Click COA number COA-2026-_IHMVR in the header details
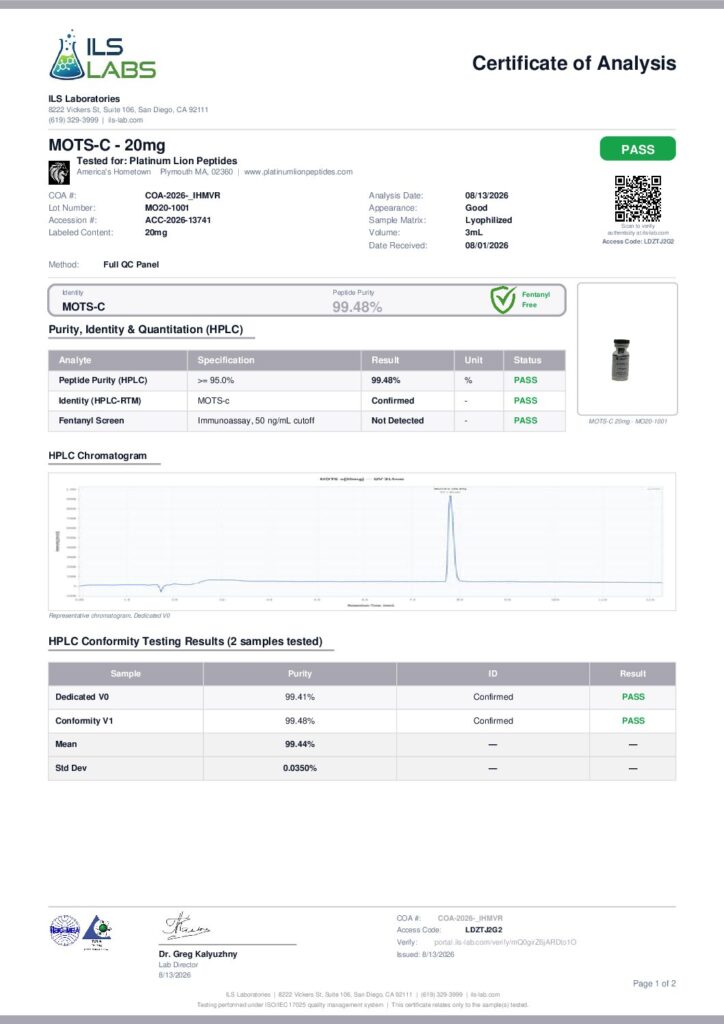This screenshot has height=1024, width=724. [x=183, y=195]
